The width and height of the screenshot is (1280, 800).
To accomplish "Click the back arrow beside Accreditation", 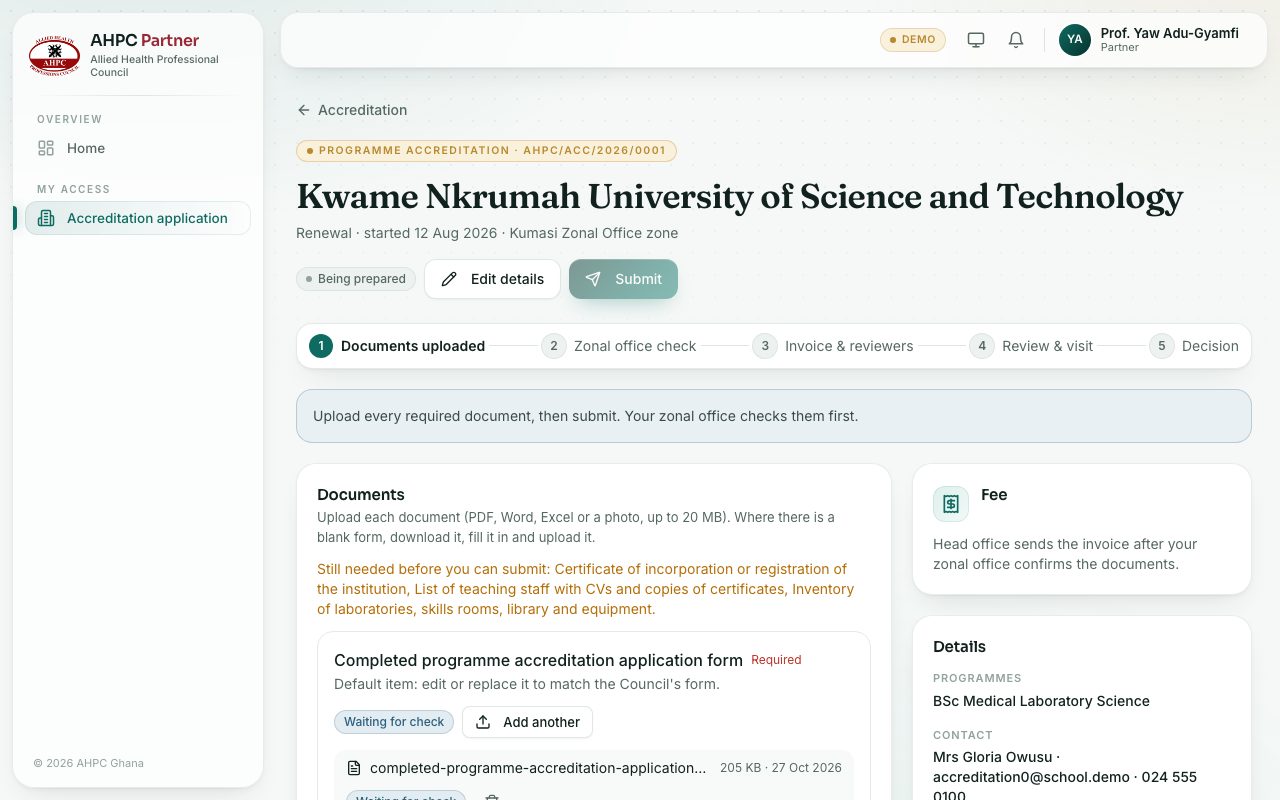I will pyautogui.click(x=304, y=110).
